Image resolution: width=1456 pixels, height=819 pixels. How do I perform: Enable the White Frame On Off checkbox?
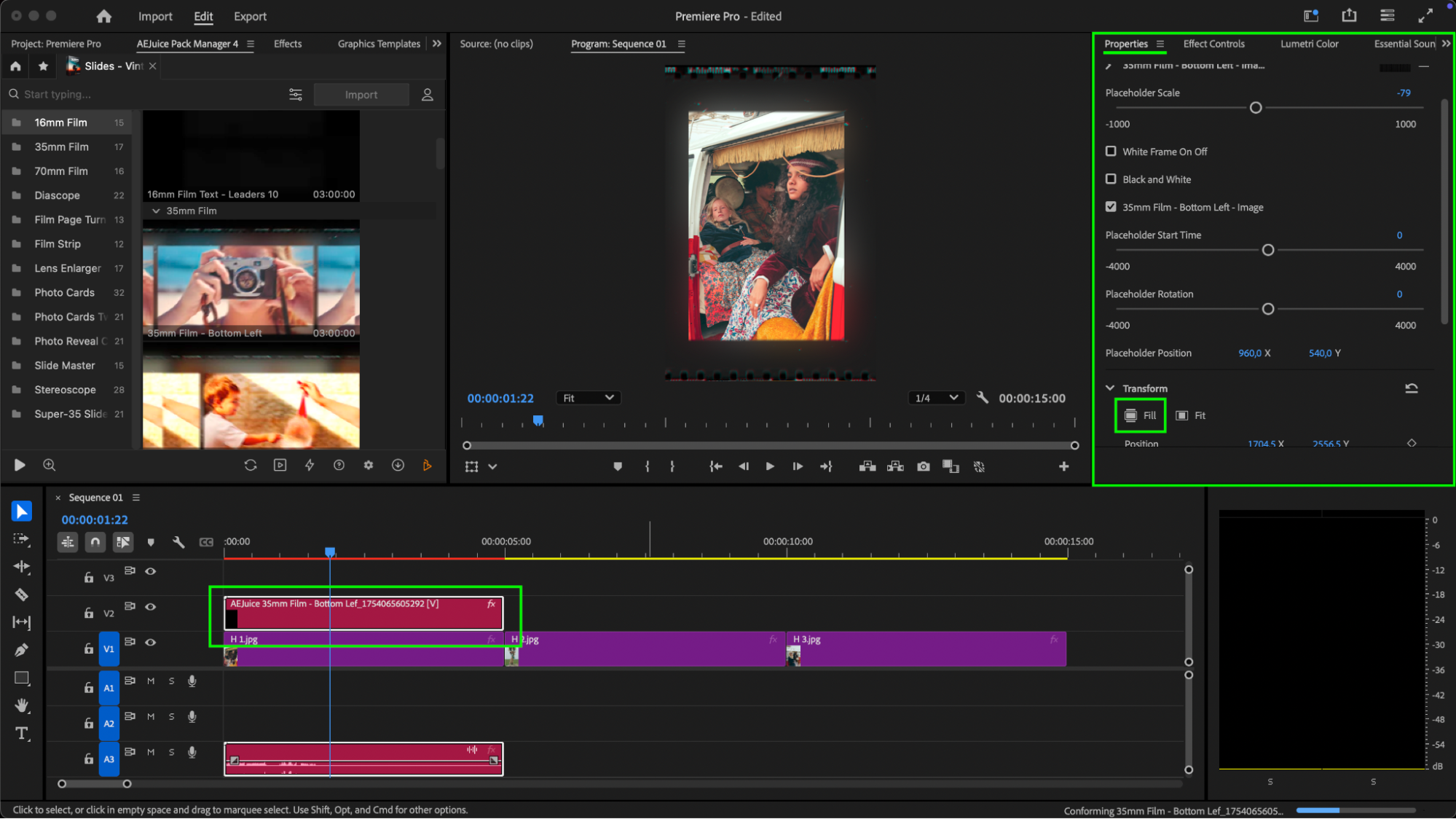click(x=1111, y=152)
